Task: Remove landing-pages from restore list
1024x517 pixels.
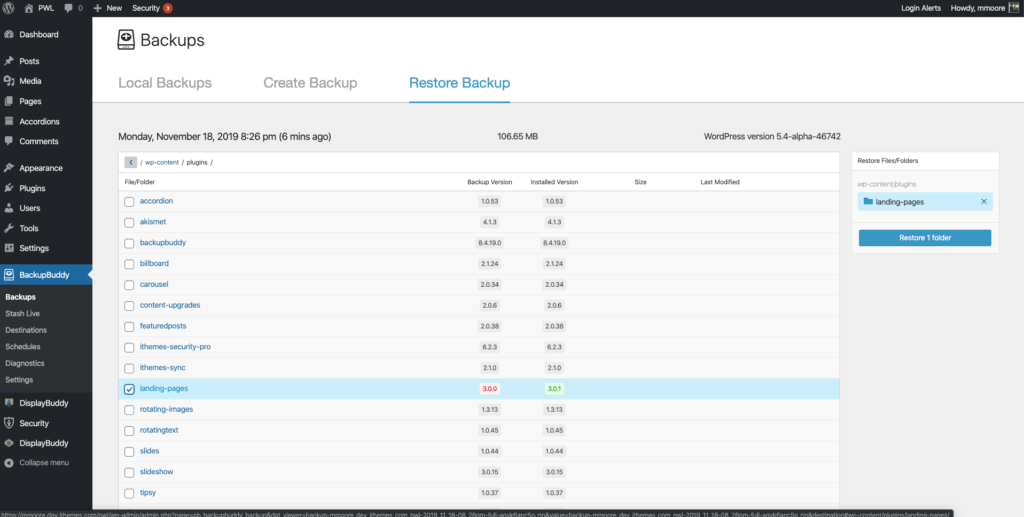Action: (984, 202)
